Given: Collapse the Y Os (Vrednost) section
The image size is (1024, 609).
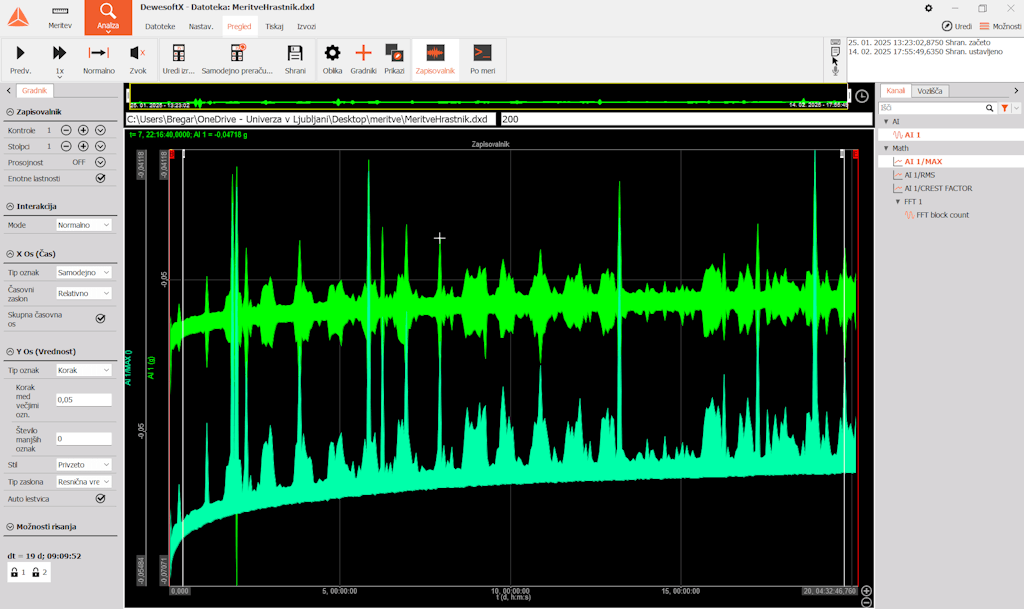Looking at the screenshot, I should coord(10,352).
